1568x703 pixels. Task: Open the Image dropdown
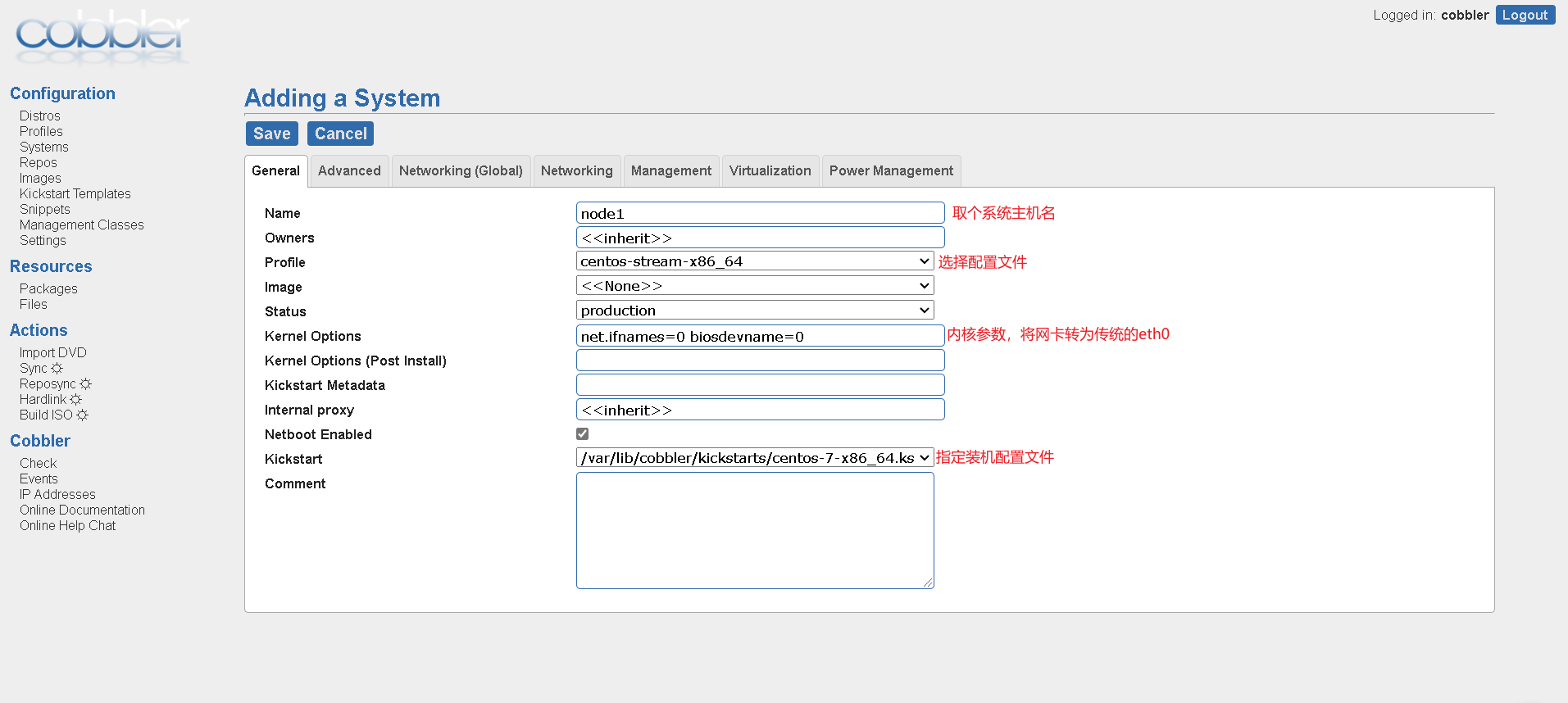tap(755, 286)
